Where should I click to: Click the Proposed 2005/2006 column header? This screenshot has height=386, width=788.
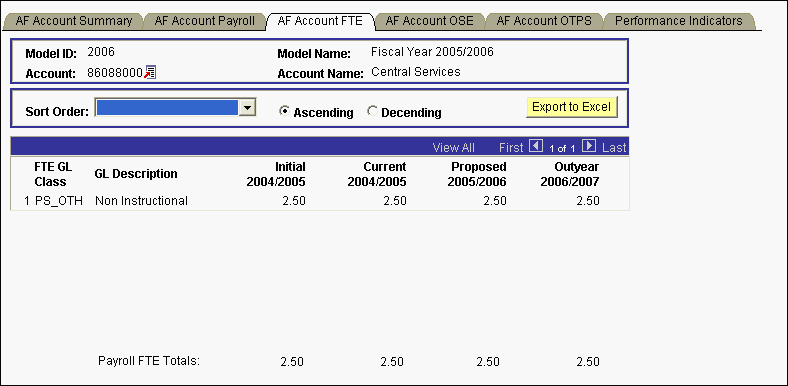coord(477,174)
